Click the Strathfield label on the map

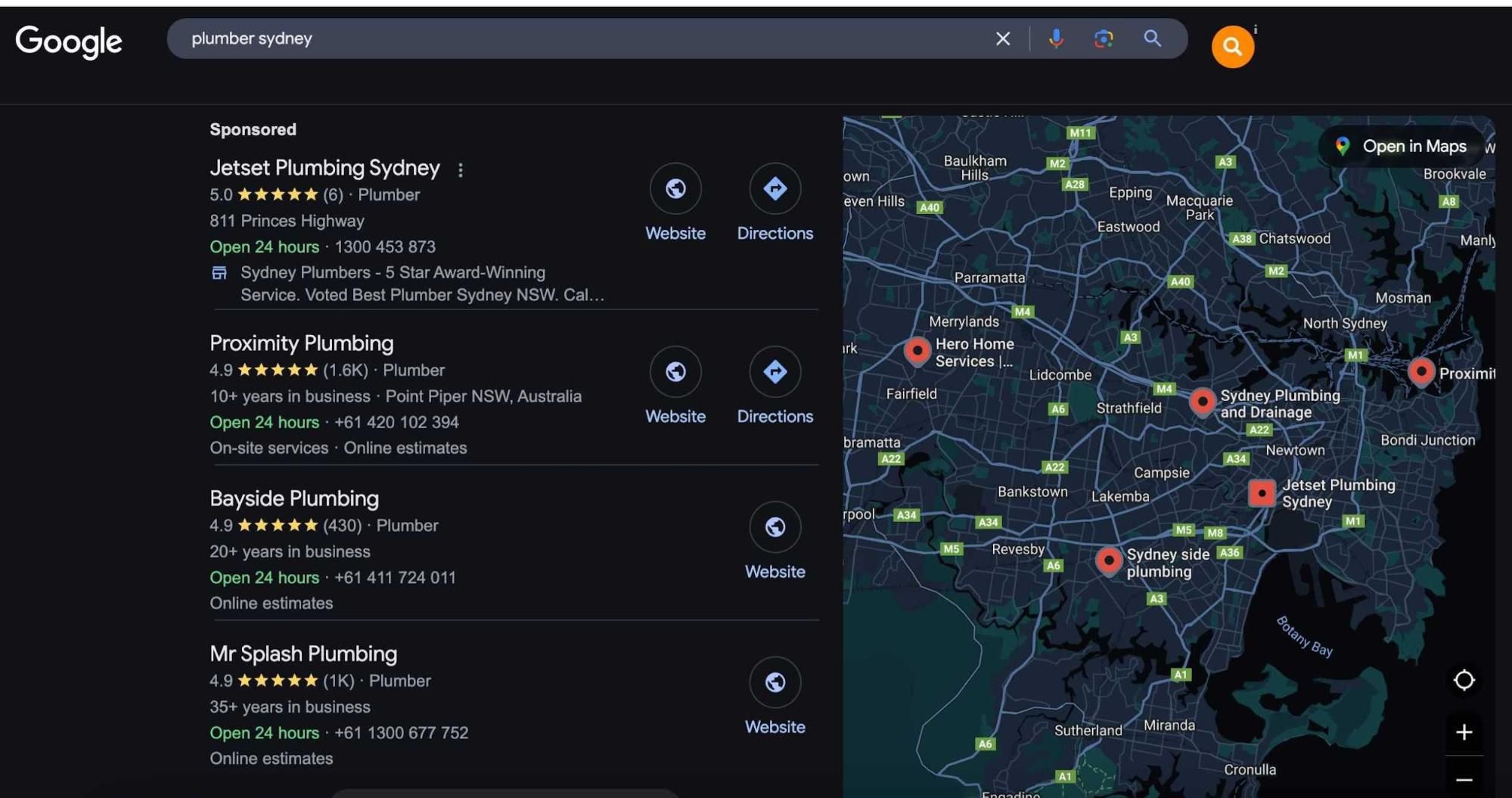pyautogui.click(x=1129, y=408)
